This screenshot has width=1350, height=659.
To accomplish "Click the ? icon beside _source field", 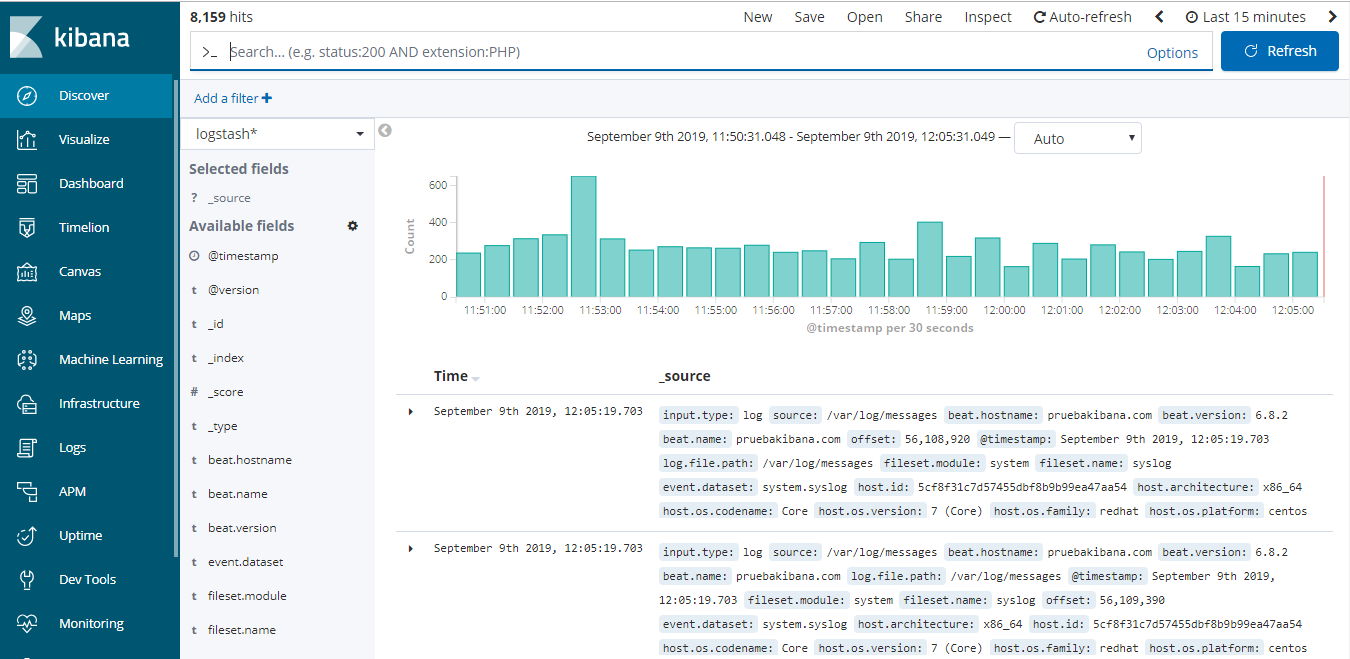I will point(194,198).
